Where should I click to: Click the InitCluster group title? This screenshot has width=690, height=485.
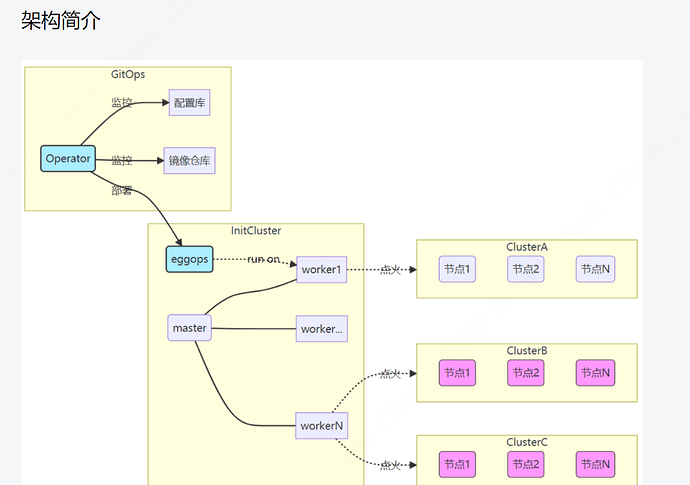256,231
